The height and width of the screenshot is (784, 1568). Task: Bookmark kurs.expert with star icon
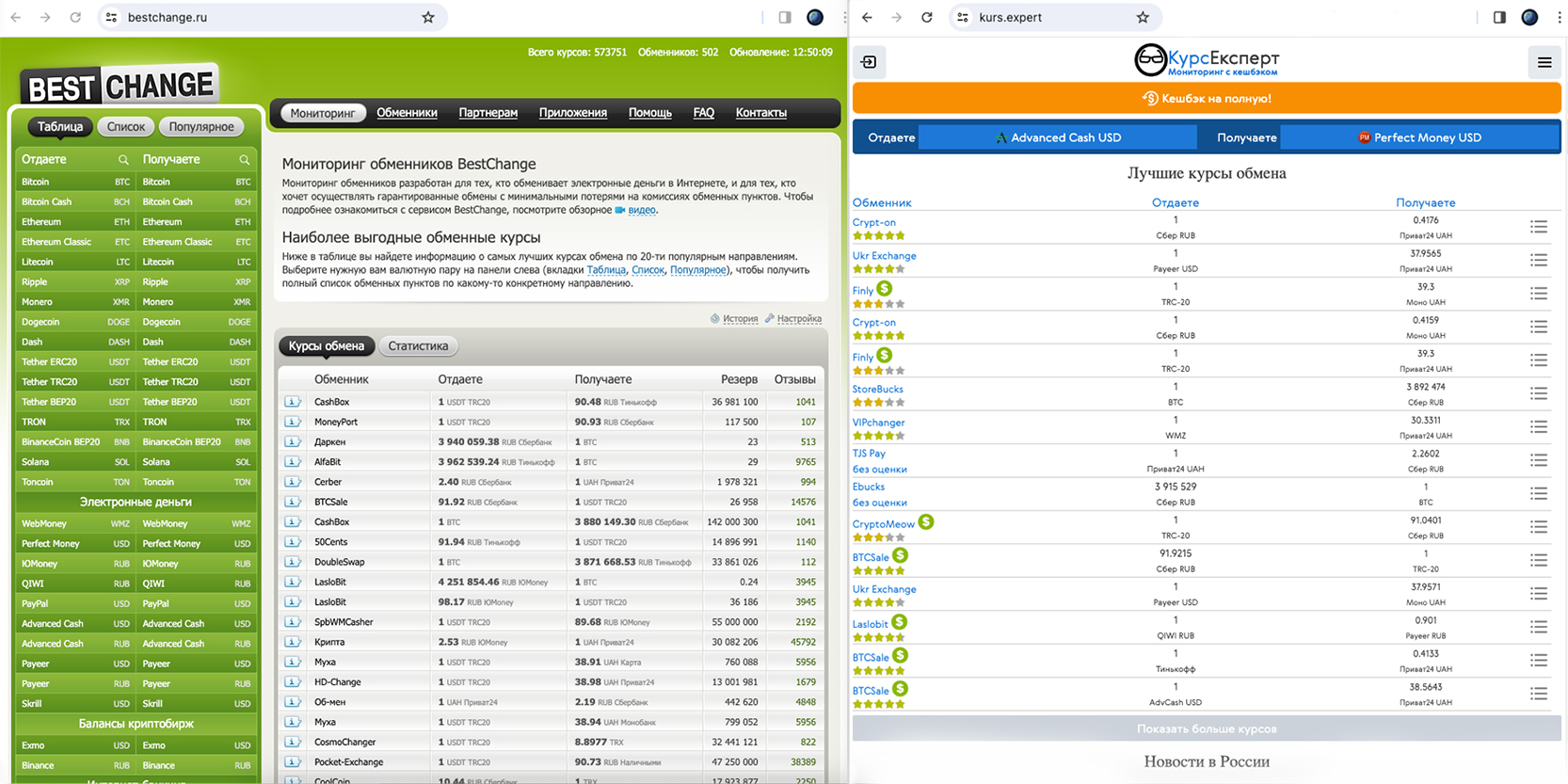pos(1143,17)
